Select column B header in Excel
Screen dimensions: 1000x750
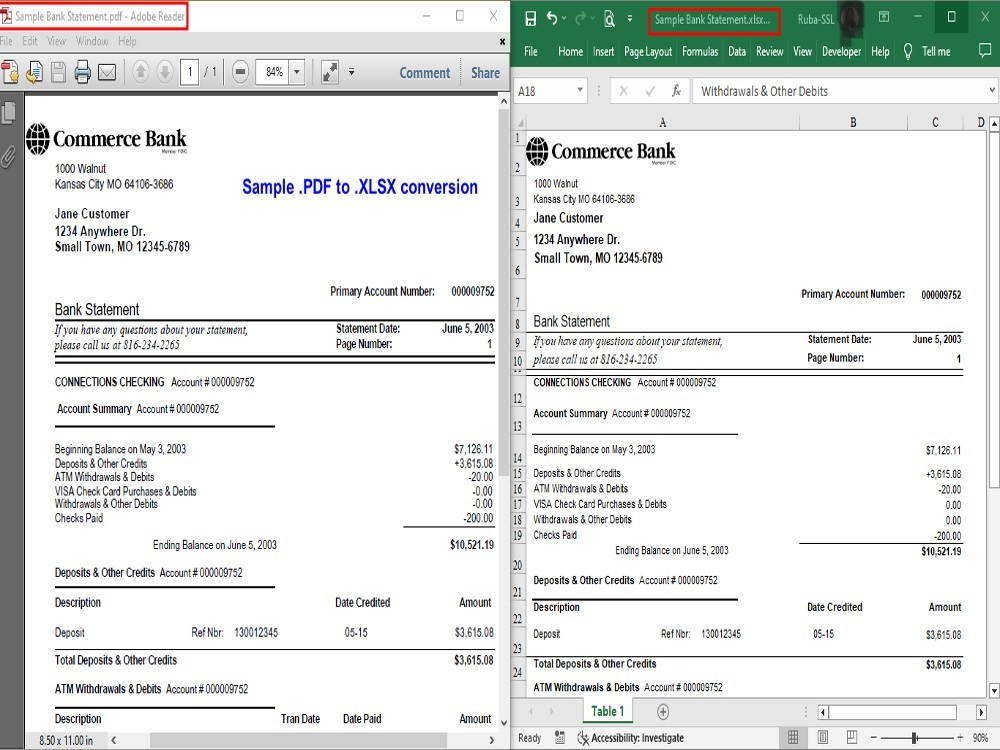point(853,122)
